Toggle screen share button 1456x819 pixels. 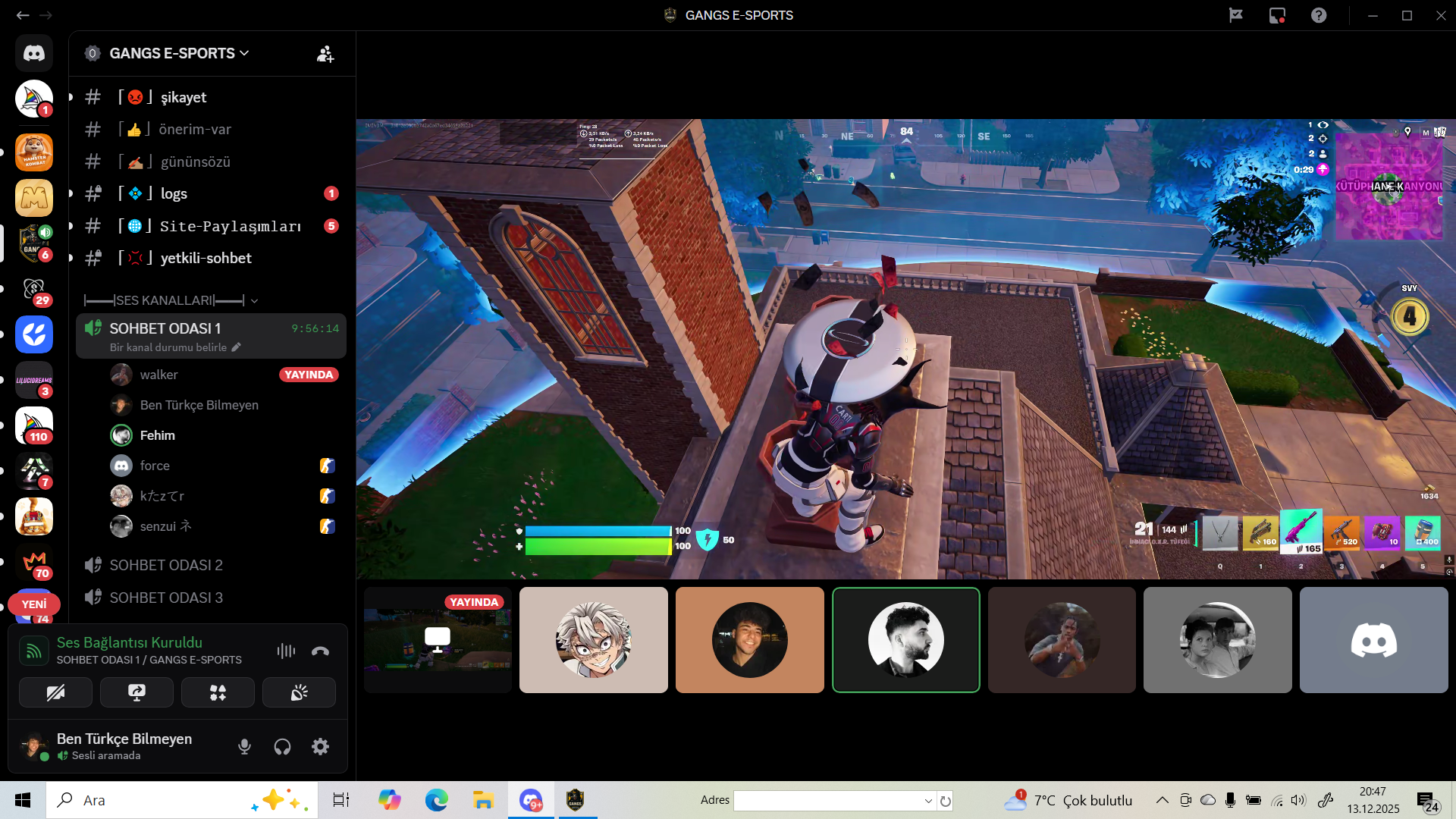click(x=136, y=692)
